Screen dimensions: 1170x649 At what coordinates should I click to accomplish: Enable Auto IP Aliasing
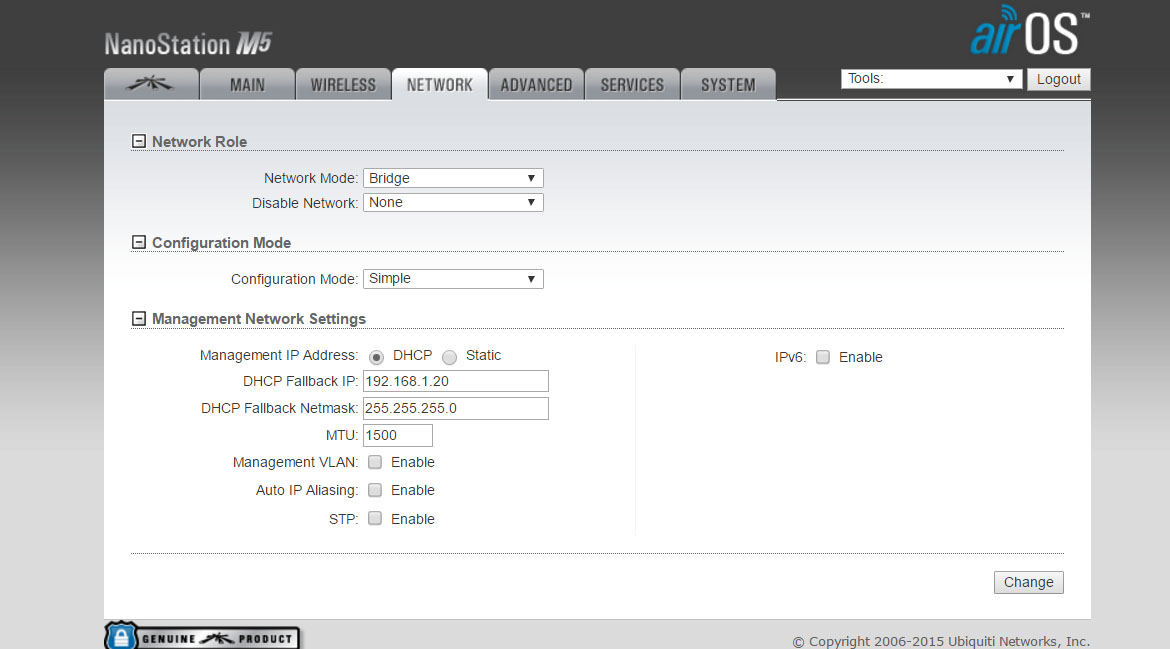click(375, 490)
